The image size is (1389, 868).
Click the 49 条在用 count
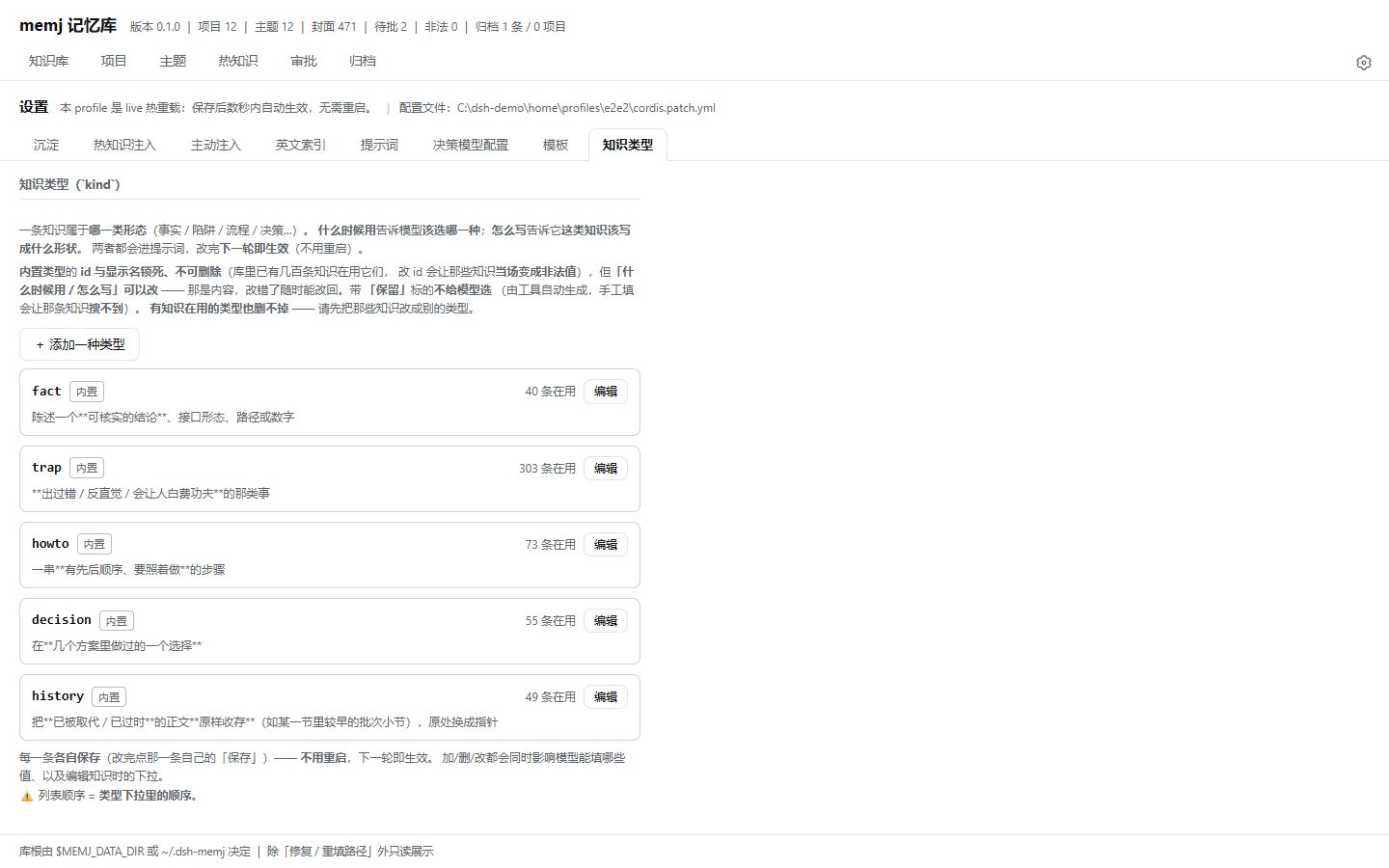coord(550,696)
